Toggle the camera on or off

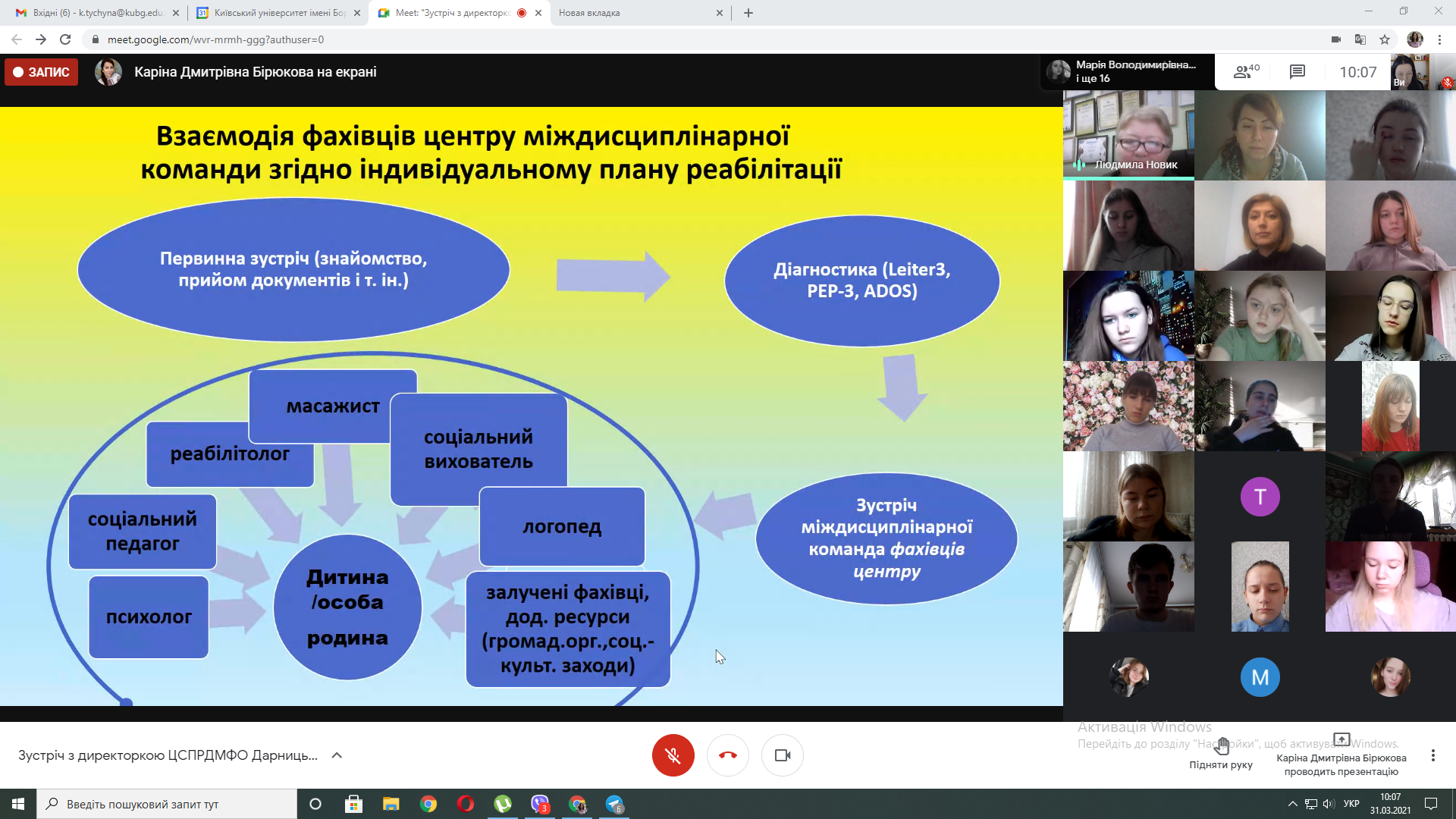(782, 755)
